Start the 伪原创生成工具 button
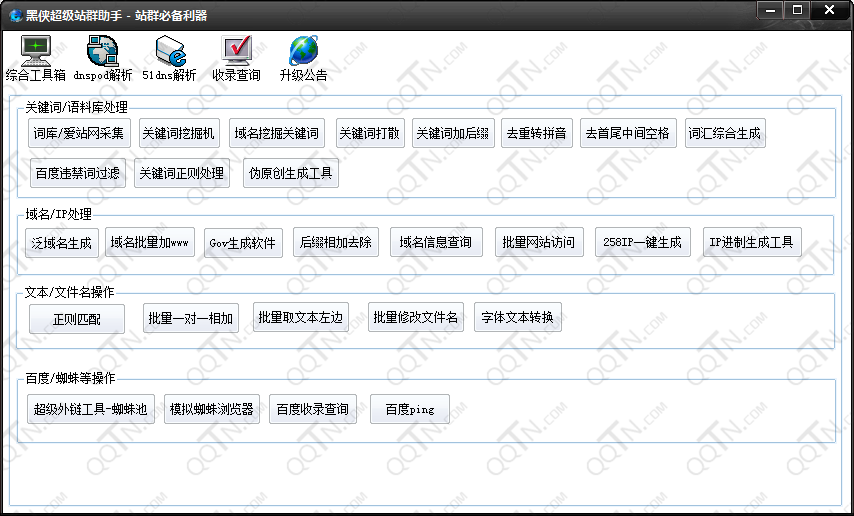Viewport: 854px width, 516px height. coord(291,173)
